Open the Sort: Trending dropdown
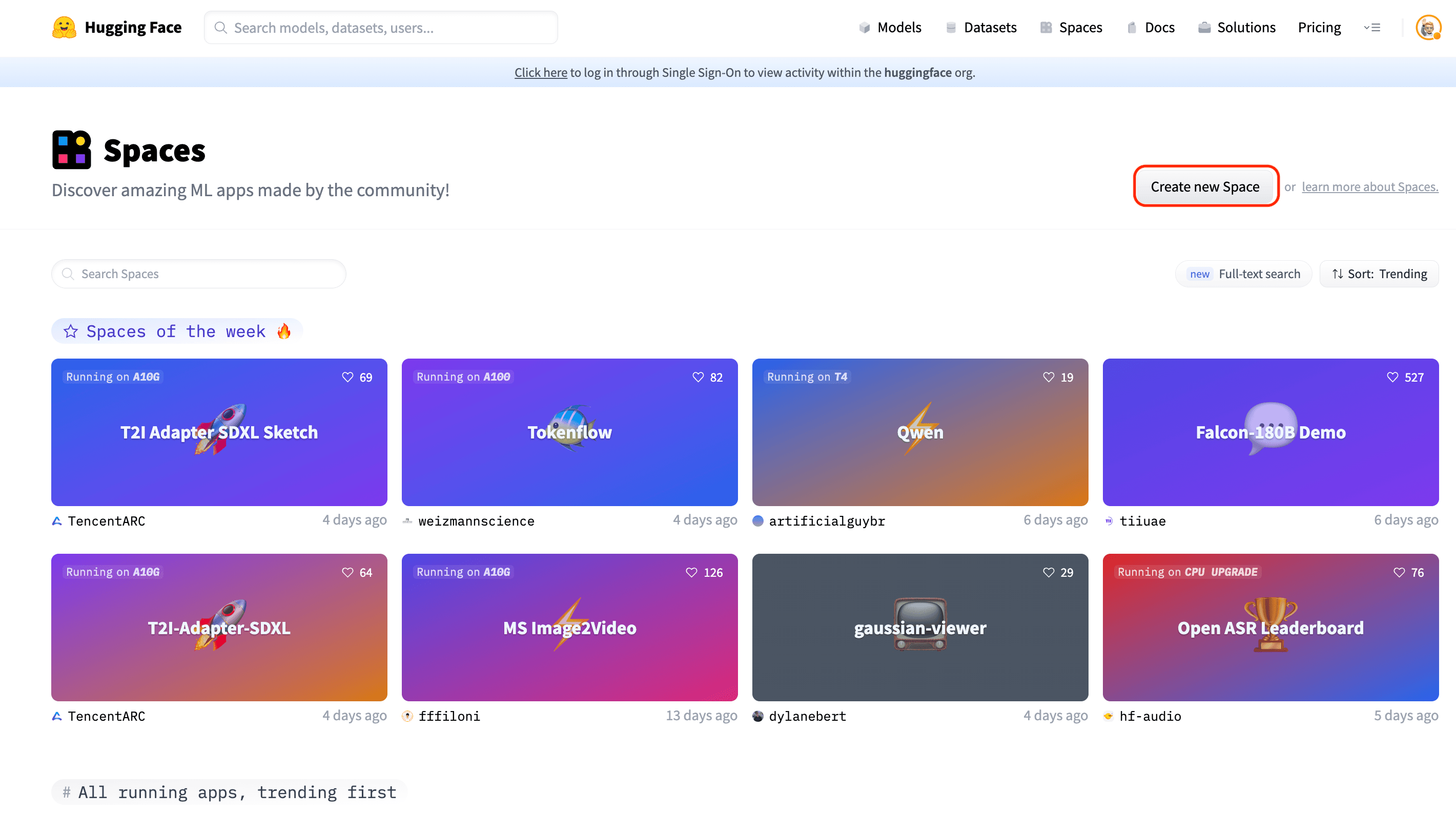1456x815 pixels. point(1379,274)
